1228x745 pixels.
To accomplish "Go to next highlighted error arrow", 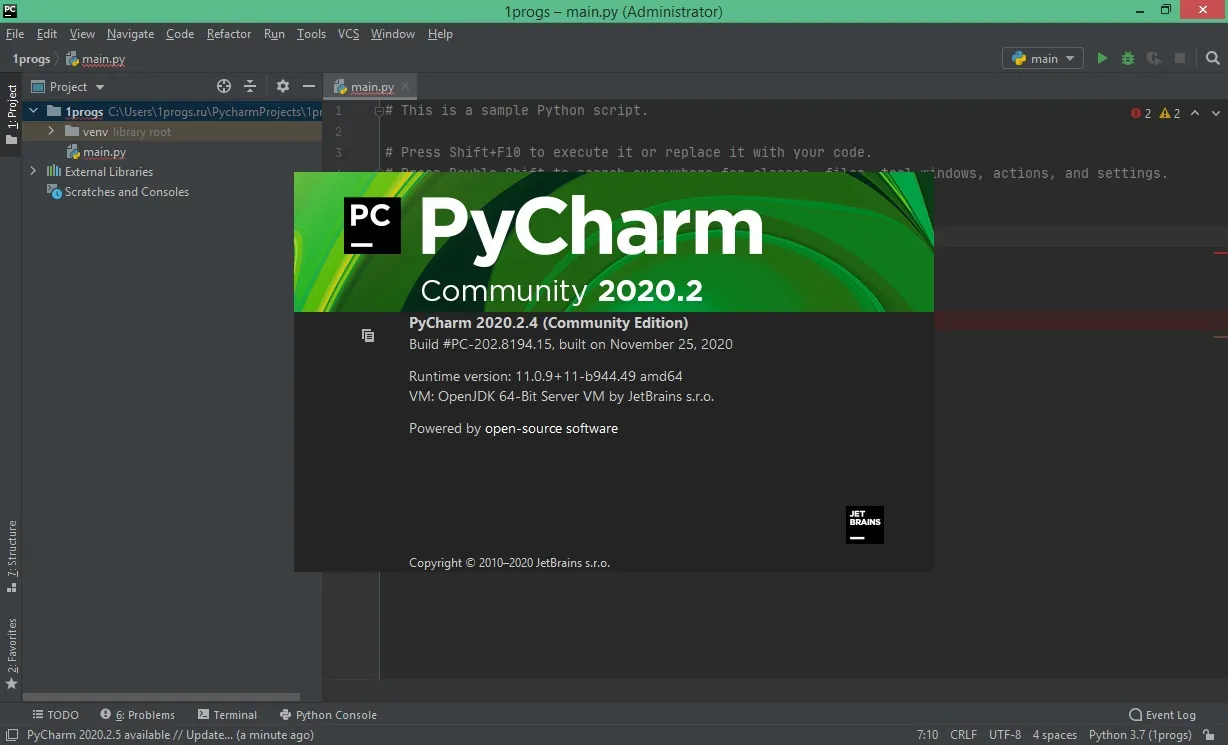I will click(x=1216, y=113).
